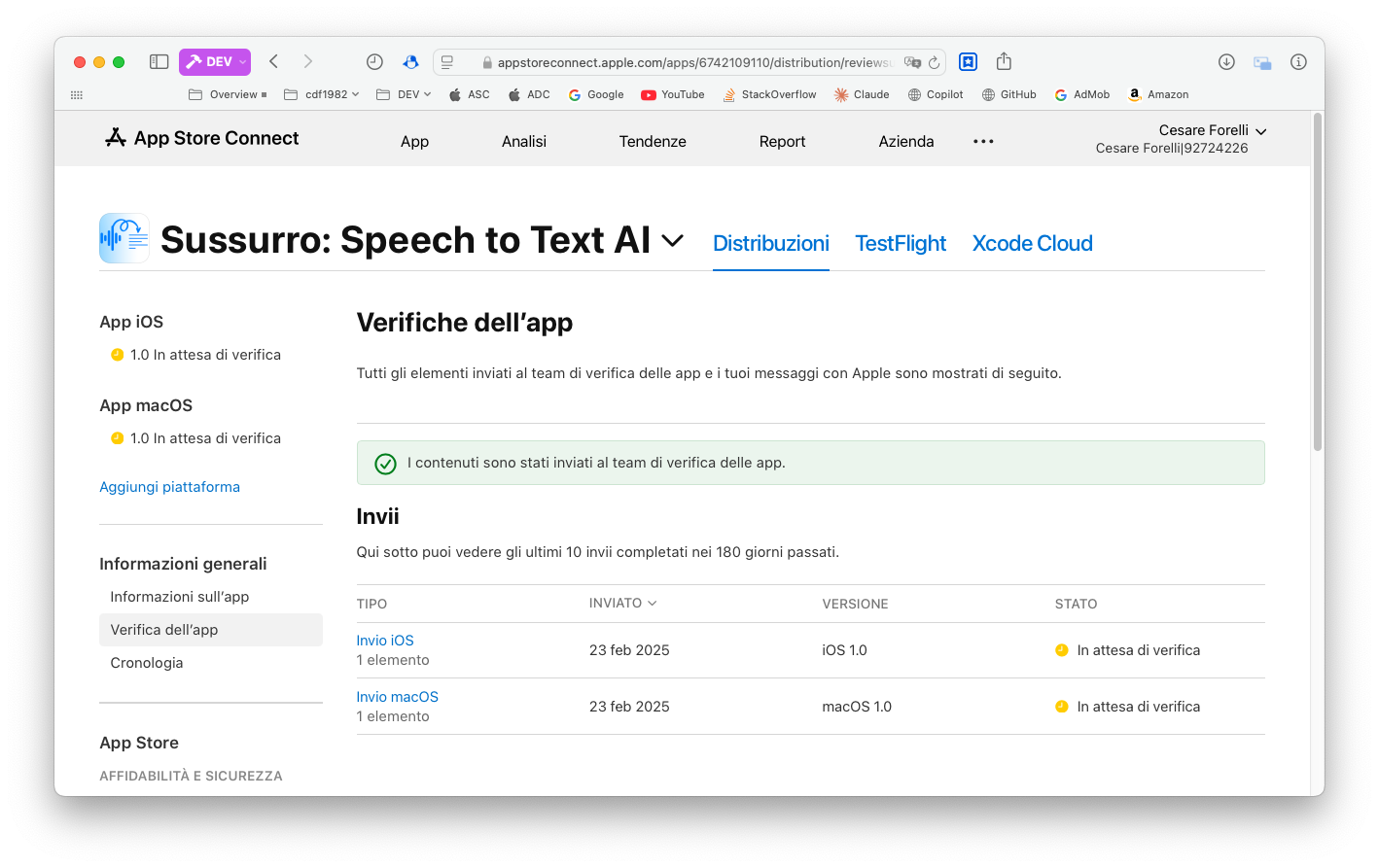This screenshot has width=1379, height=868.
Task: Open the Overview bookmarks folder
Action: click(x=228, y=95)
